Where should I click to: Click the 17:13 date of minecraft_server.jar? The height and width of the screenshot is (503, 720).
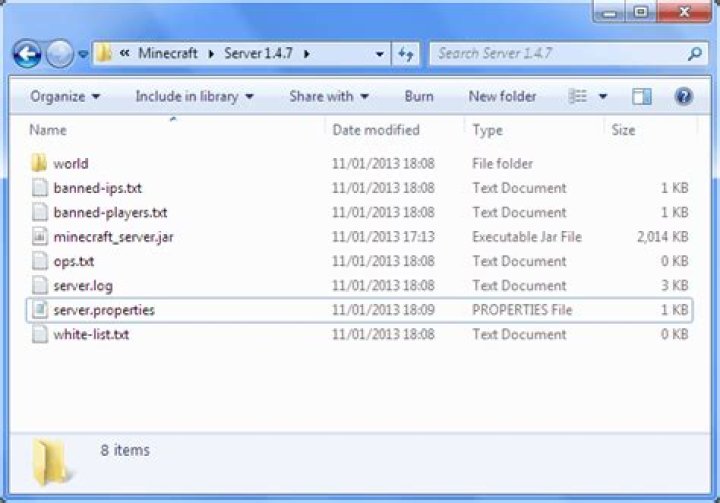[383, 237]
